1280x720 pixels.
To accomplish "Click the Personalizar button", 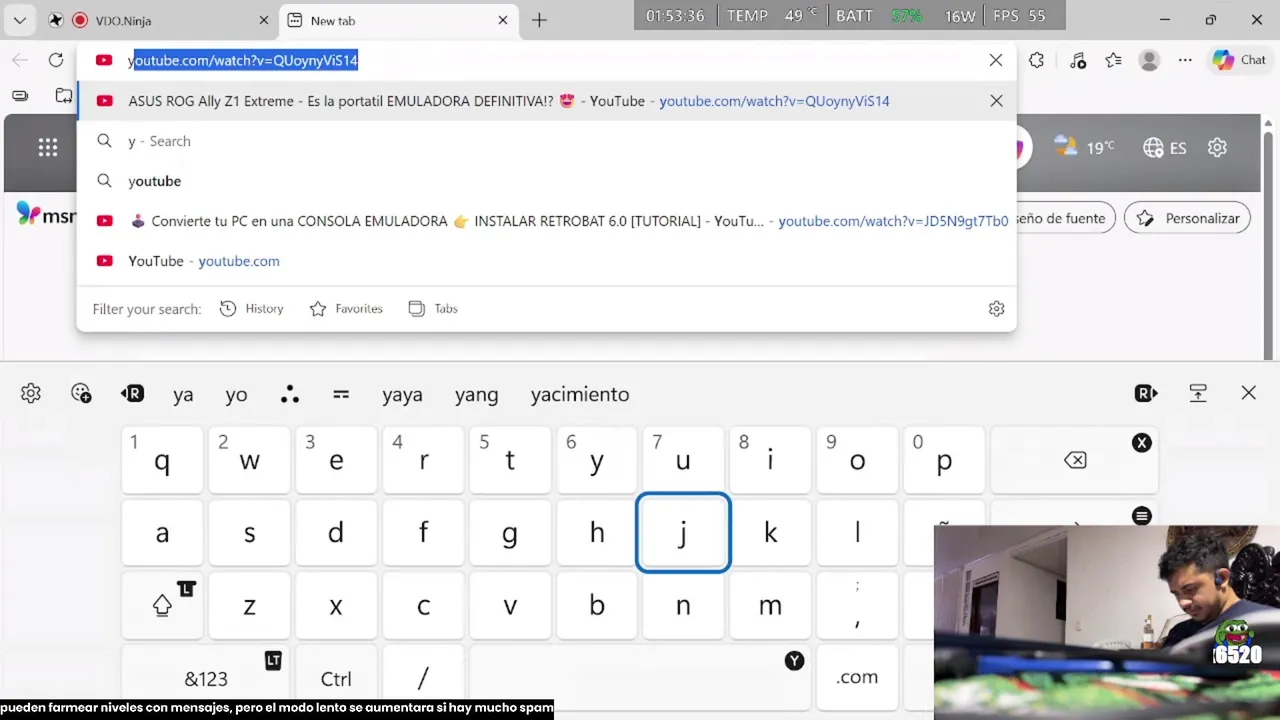I will click(1187, 218).
